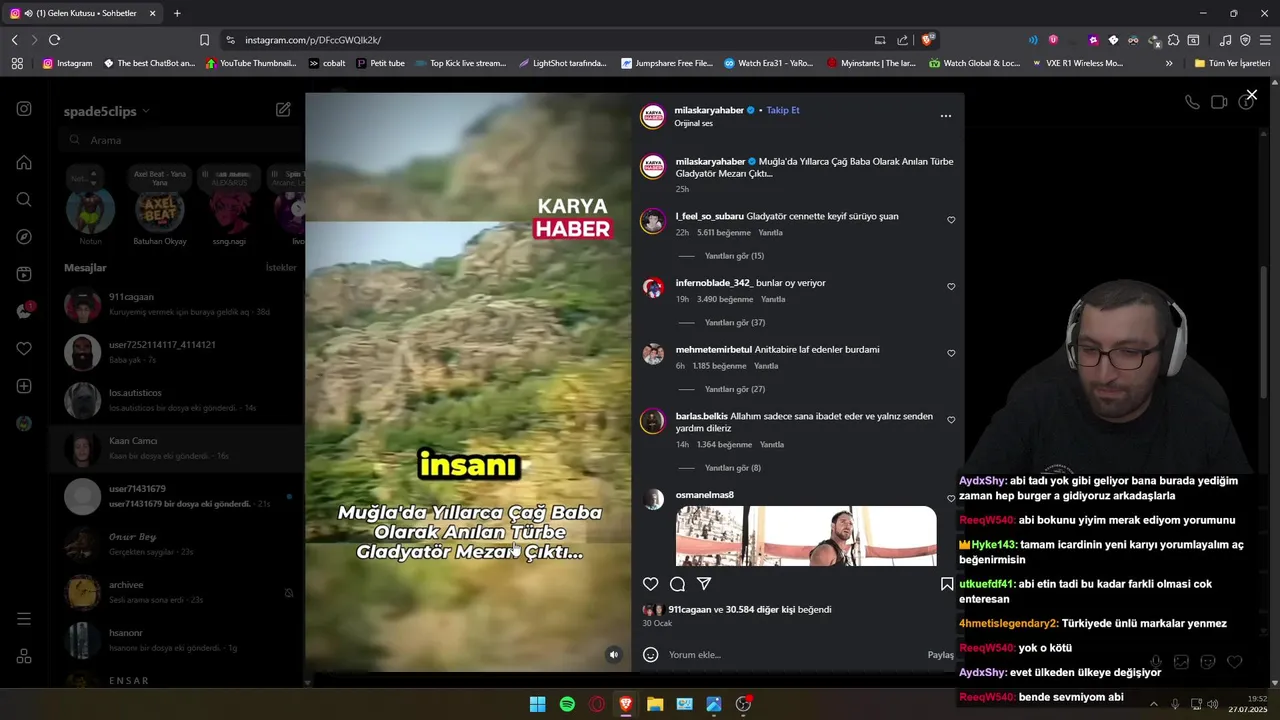The image size is (1280, 720).
Task: Open emoji picker in comment box
Action: pyautogui.click(x=650, y=655)
